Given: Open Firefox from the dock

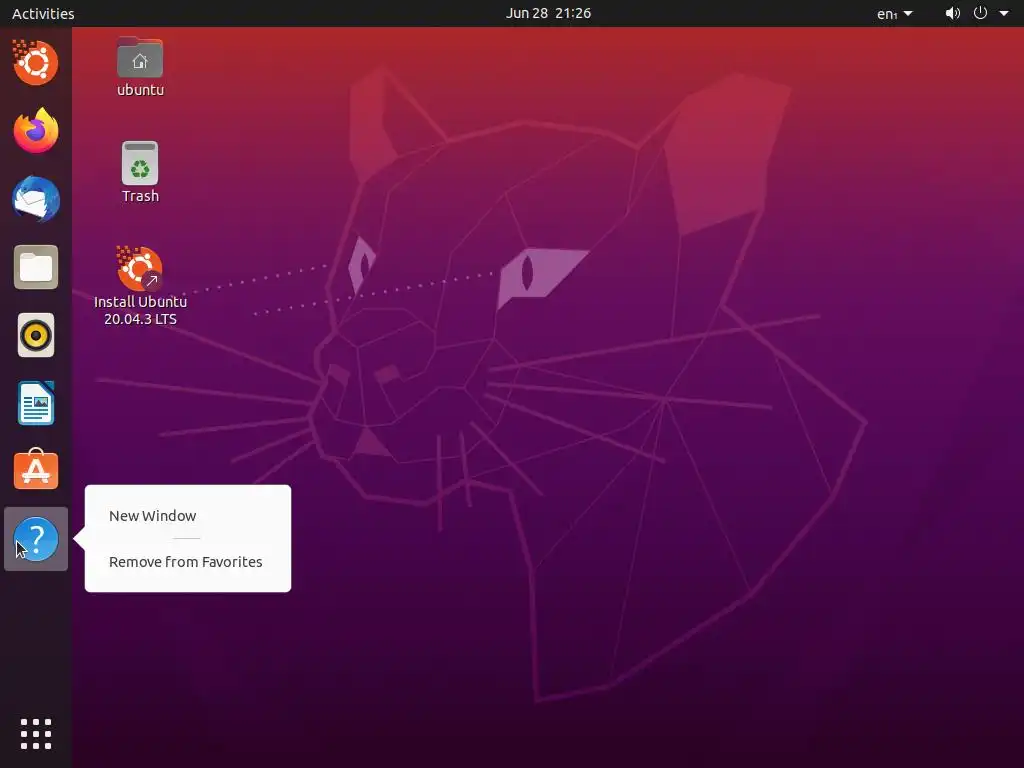Looking at the screenshot, I should click(36, 131).
